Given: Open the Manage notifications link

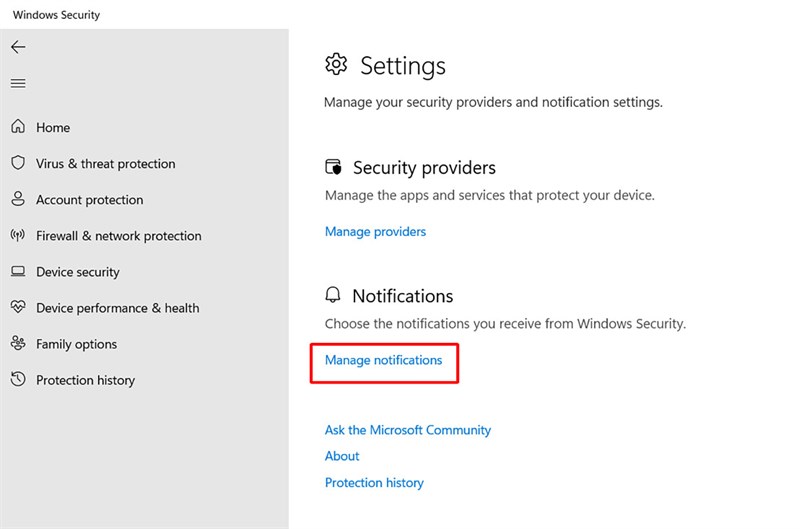Looking at the screenshot, I should click(x=384, y=360).
